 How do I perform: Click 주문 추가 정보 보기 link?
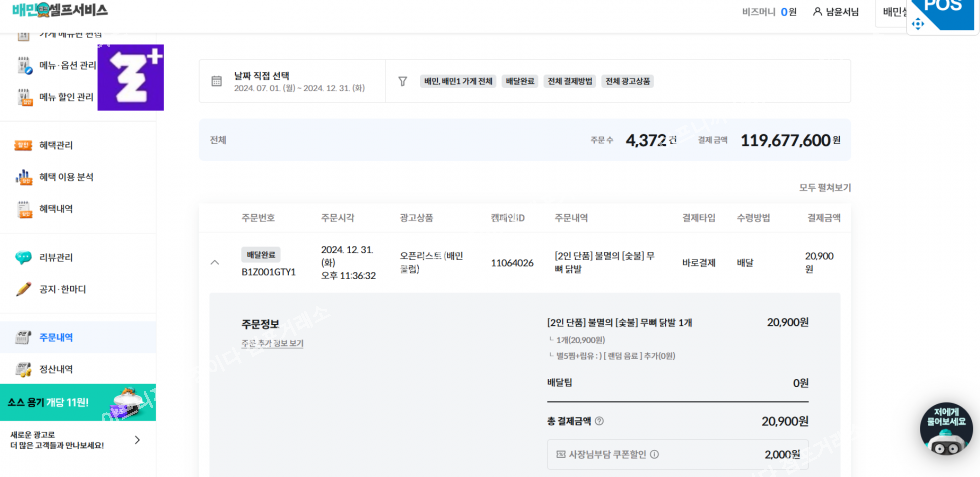coord(272,343)
